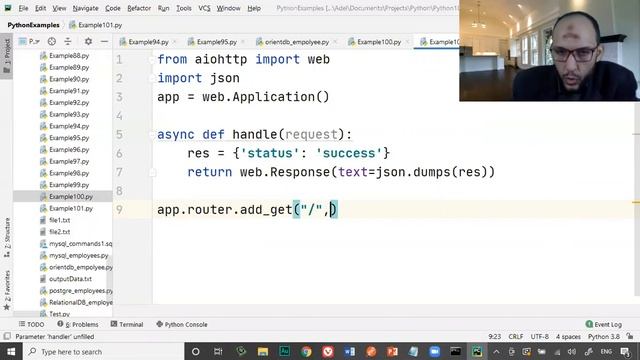
Task: Open Project panel settings gear
Action: tap(88, 42)
